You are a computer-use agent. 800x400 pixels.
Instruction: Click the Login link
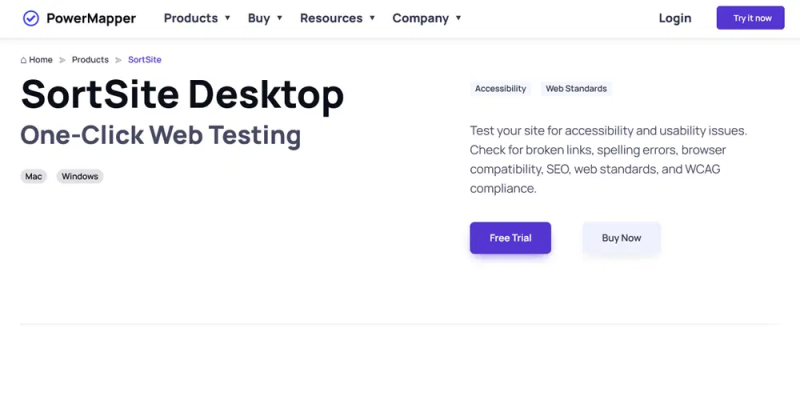tap(675, 18)
